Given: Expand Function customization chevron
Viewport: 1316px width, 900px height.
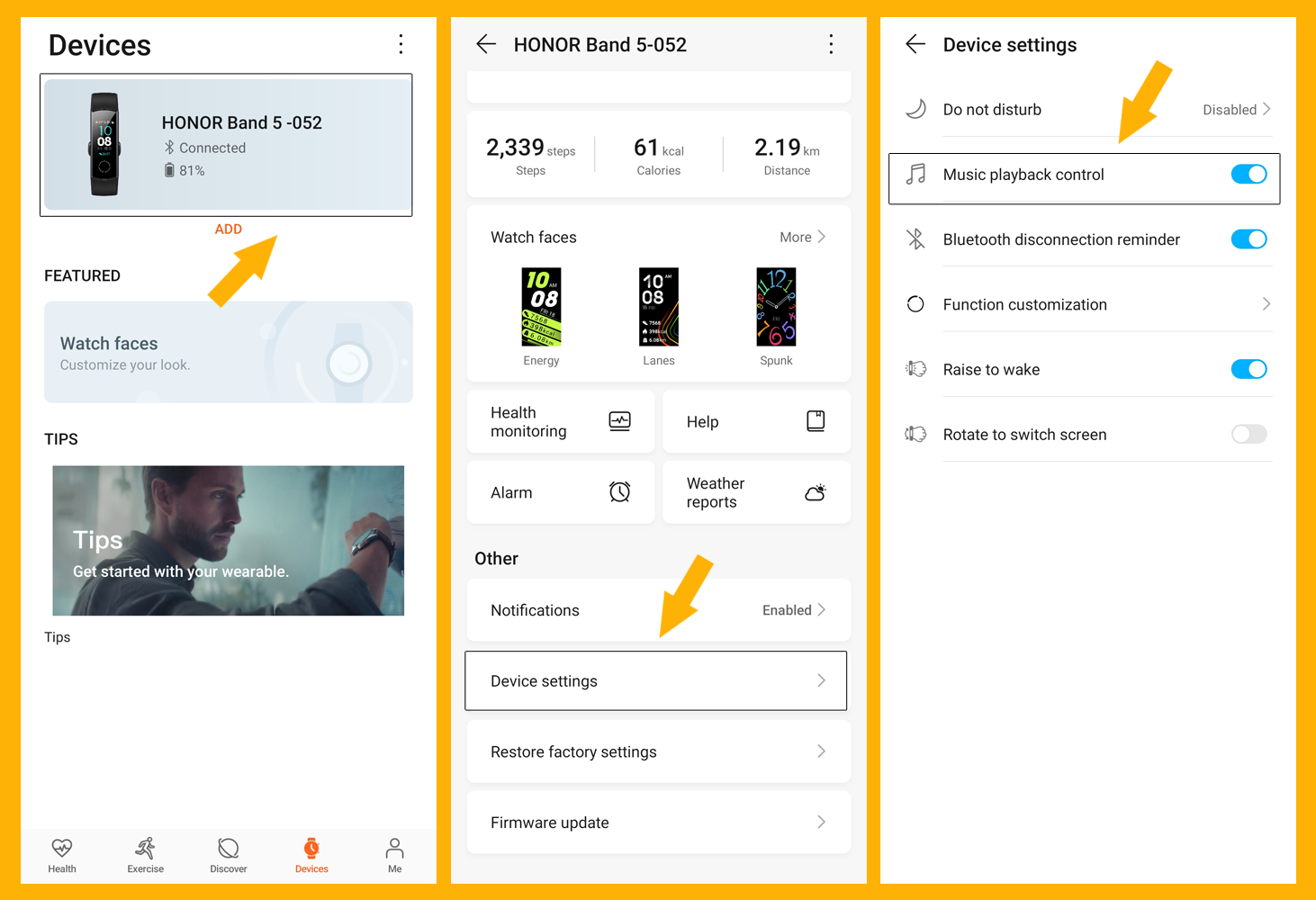Looking at the screenshot, I should [1266, 304].
